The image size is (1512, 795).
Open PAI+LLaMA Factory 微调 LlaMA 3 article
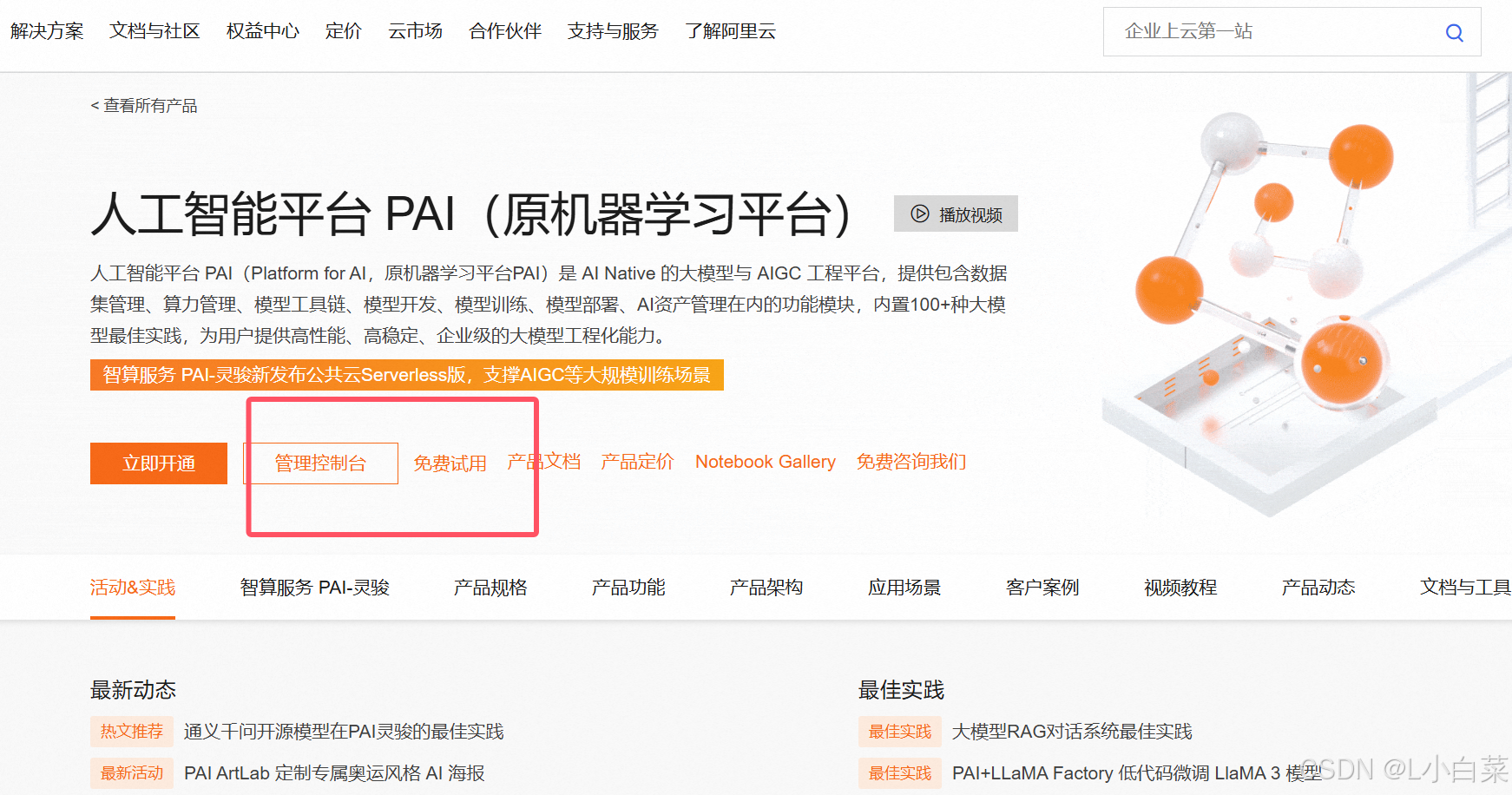(1137, 773)
